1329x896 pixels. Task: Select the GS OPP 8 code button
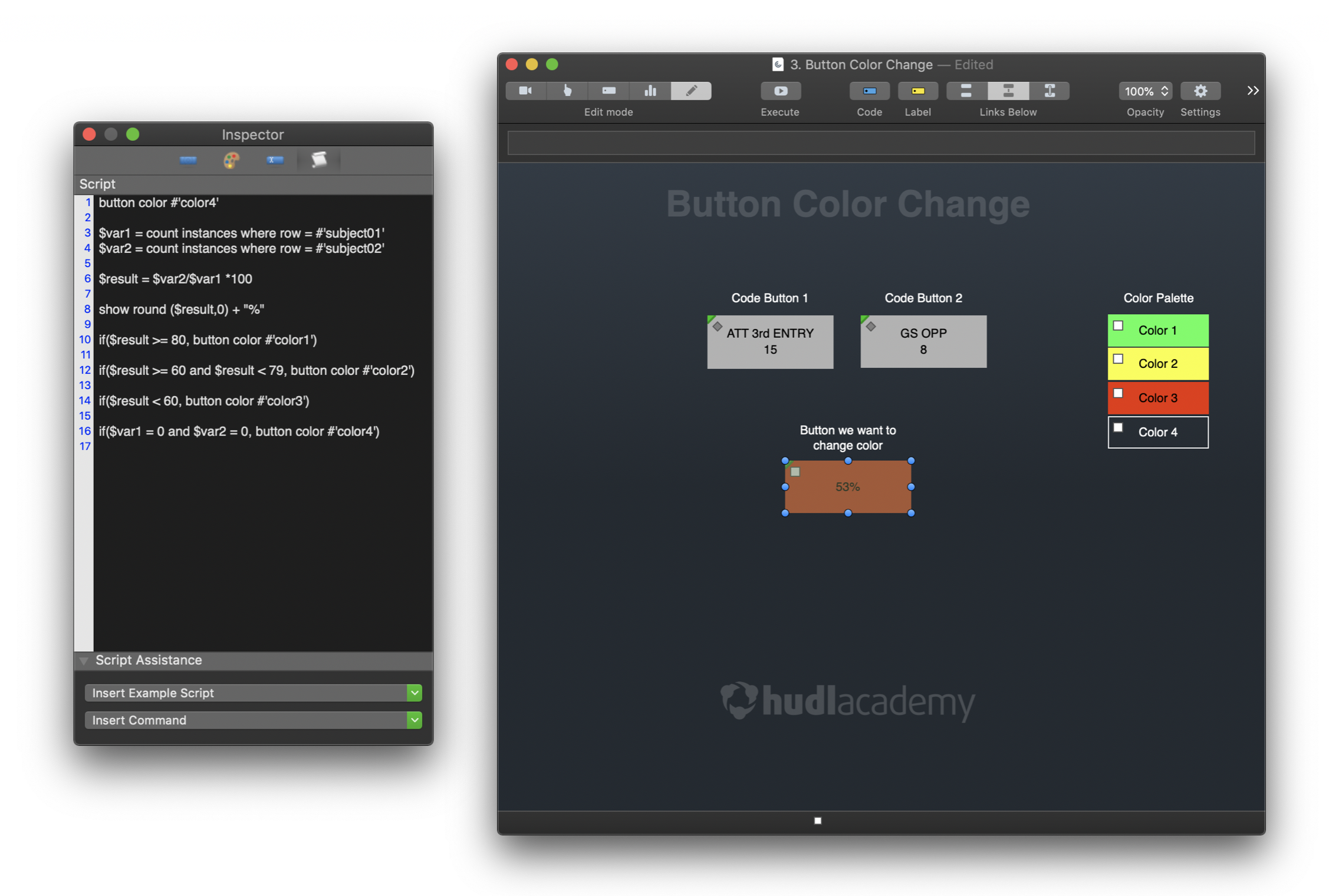point(923,342)
